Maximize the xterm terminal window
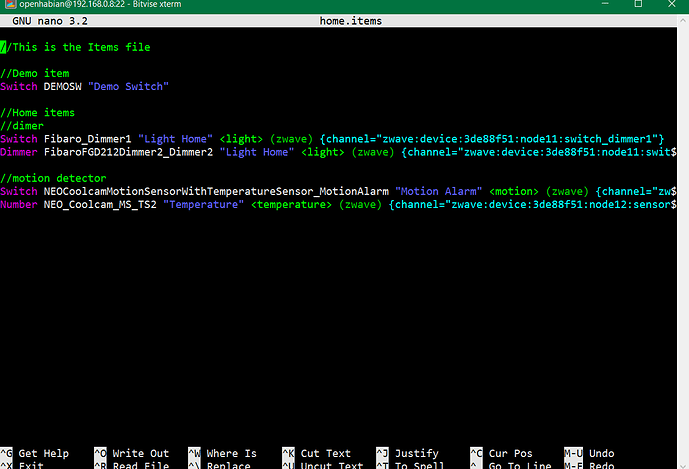Screen dimensions: 689x469 [637, 6]
